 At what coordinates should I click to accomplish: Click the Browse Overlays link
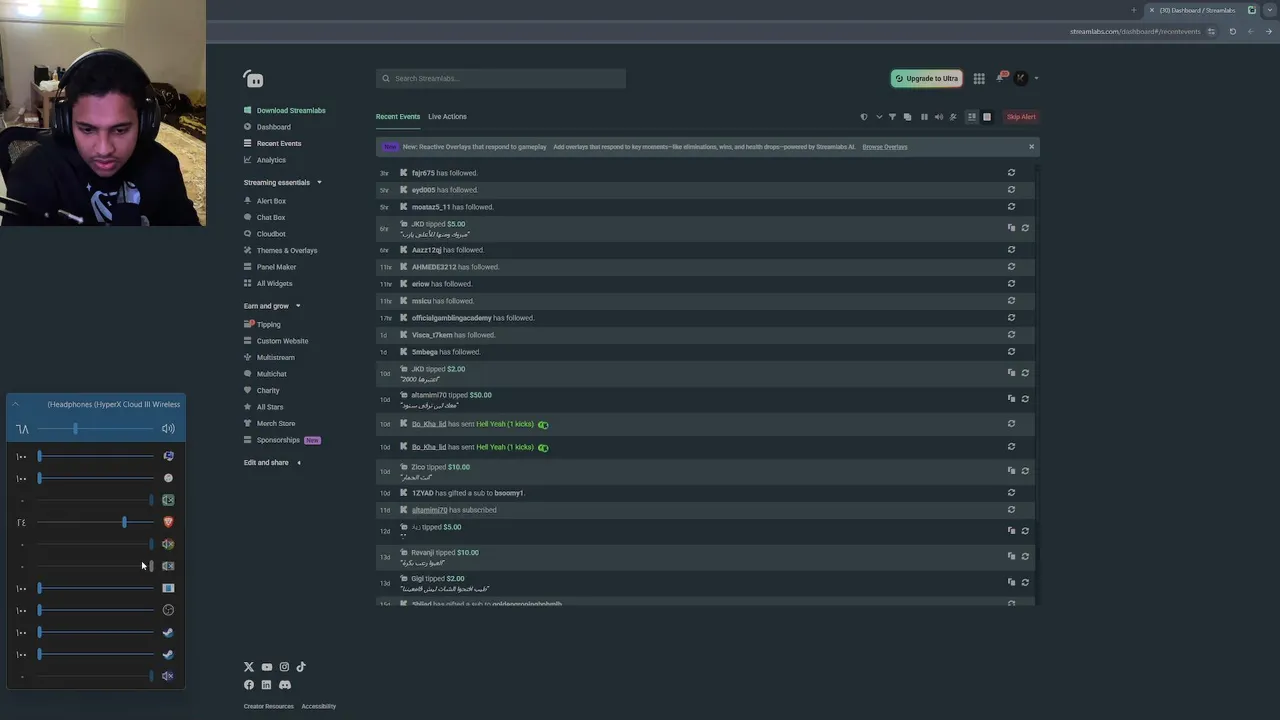(884, 147)
